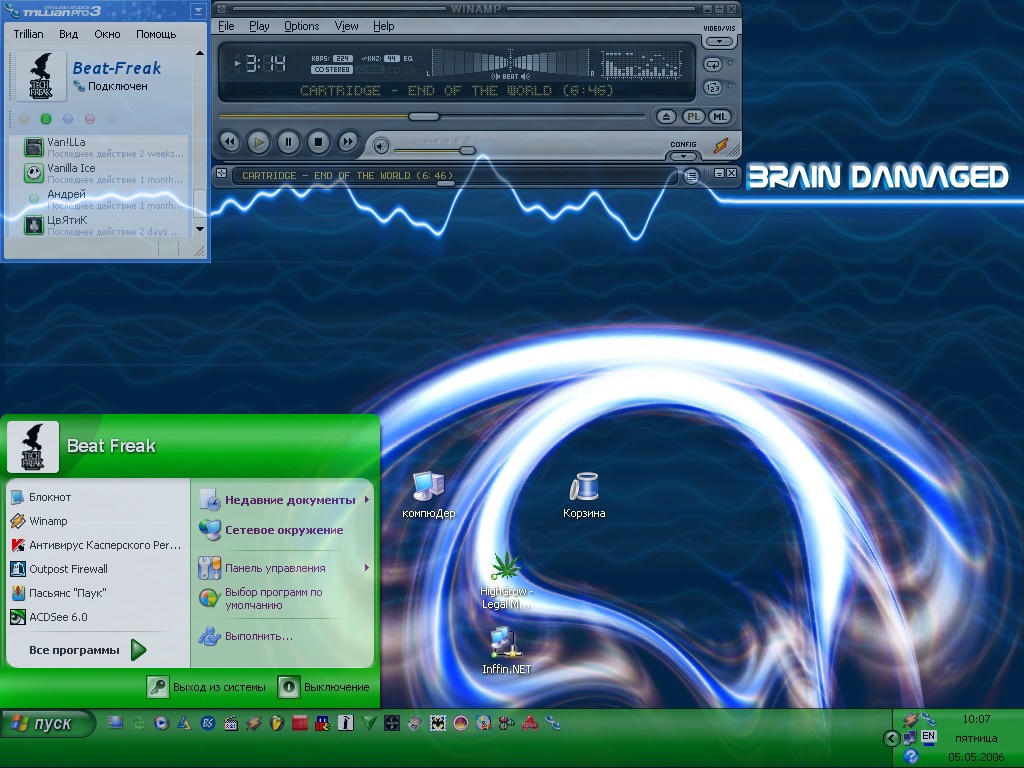
Task: Select contact ЦвЯтиК in Trillian
Action: tap(104, 226)
